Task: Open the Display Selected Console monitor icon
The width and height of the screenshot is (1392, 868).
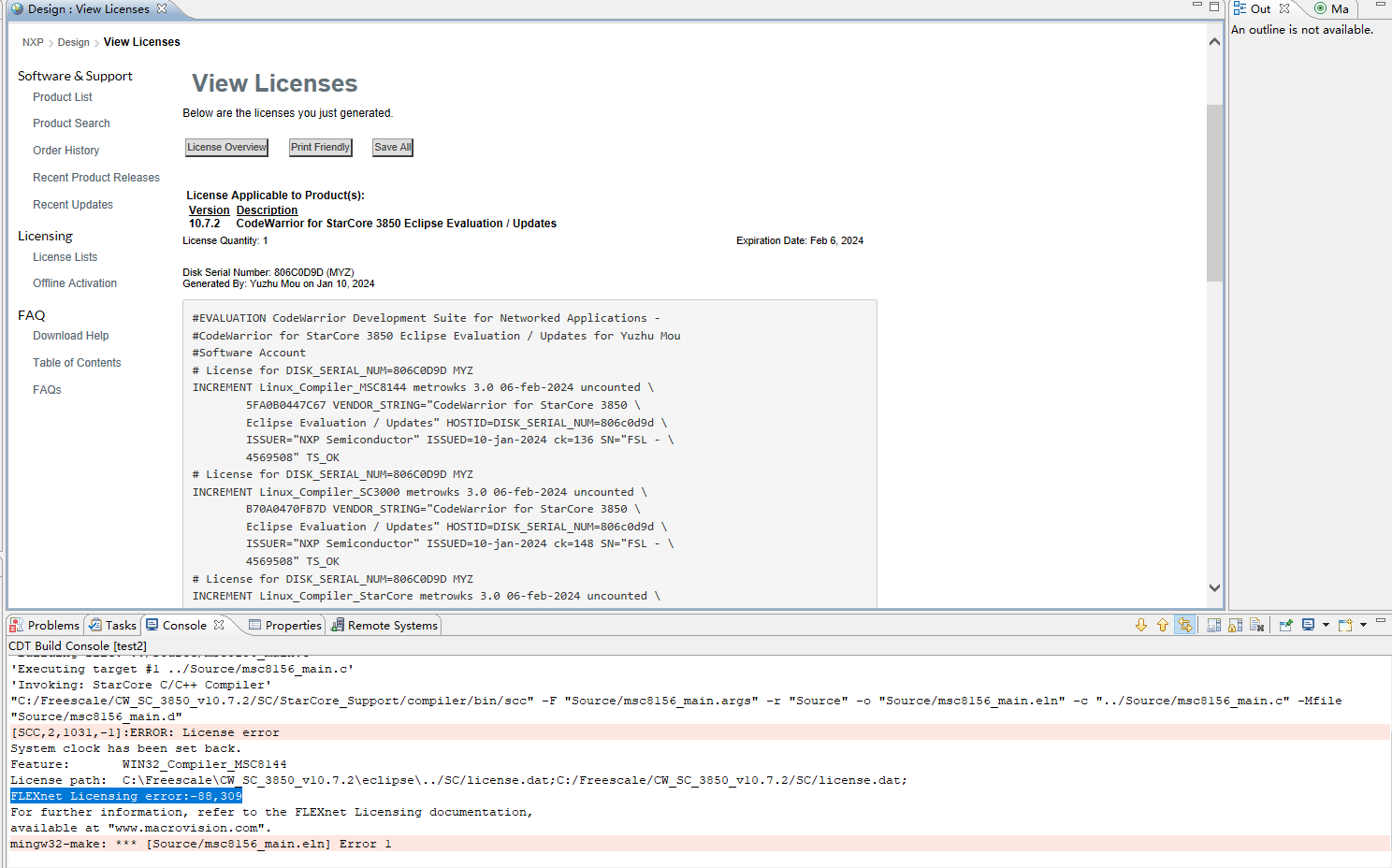Action: tap(1307, 625)
